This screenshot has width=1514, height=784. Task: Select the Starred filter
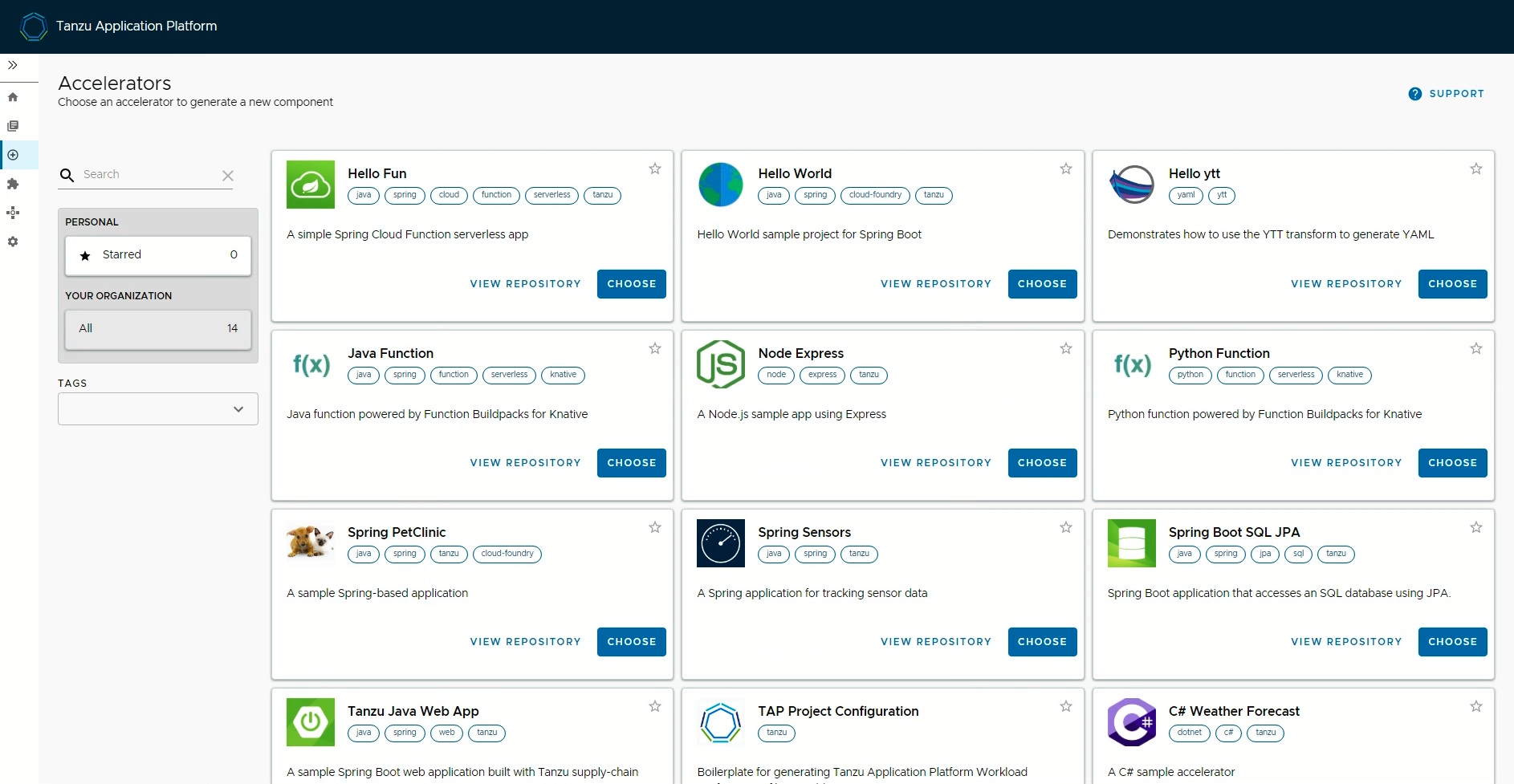tap(158, 255)
